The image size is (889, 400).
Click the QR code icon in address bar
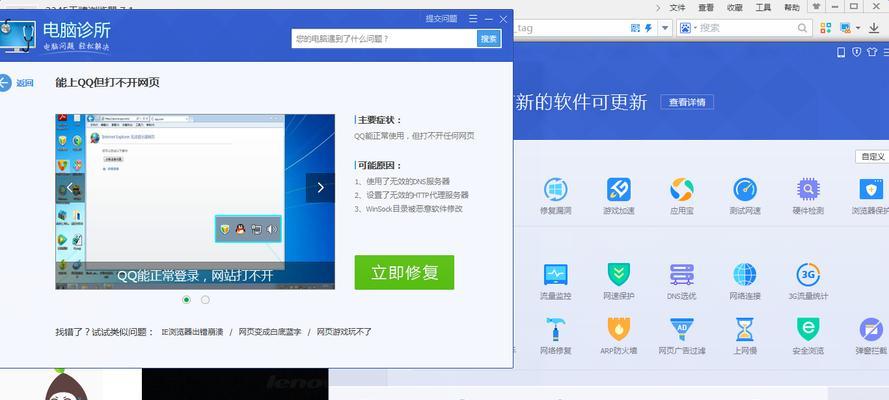635,28
